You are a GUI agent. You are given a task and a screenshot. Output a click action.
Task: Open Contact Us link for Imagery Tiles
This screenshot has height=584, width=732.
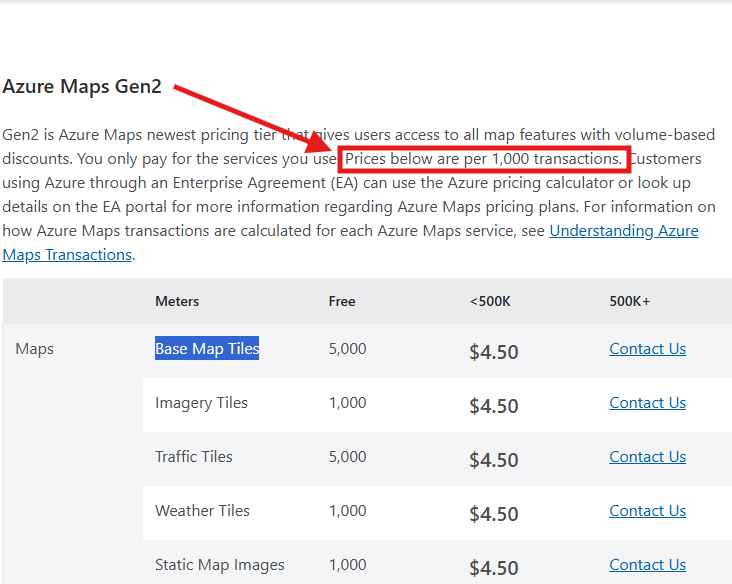pos(648,402)
